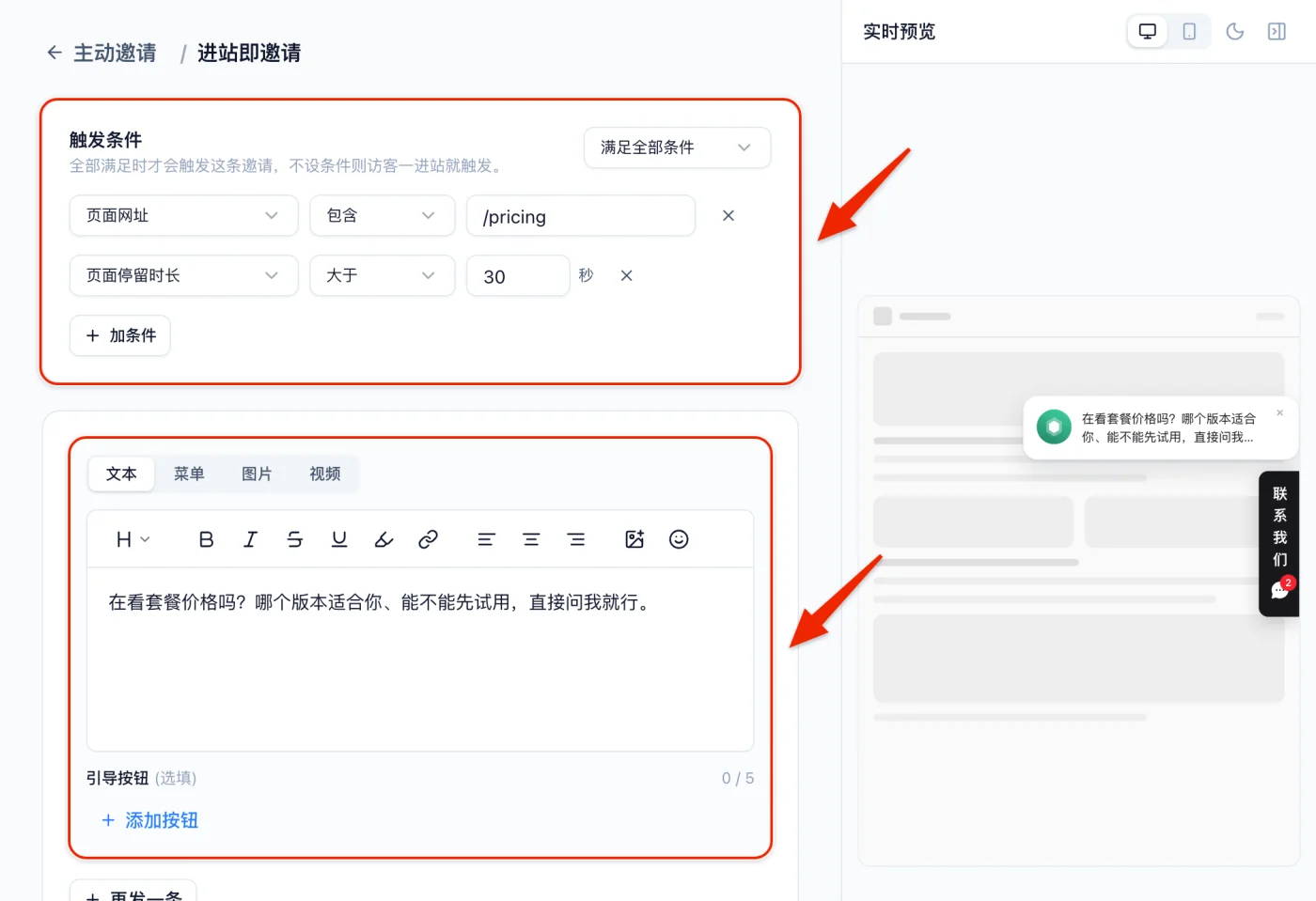Image resolution: width=1316 pixels, height=901 pixels.
Task: Select the 文本 tab
Action: tap(121, 474)
